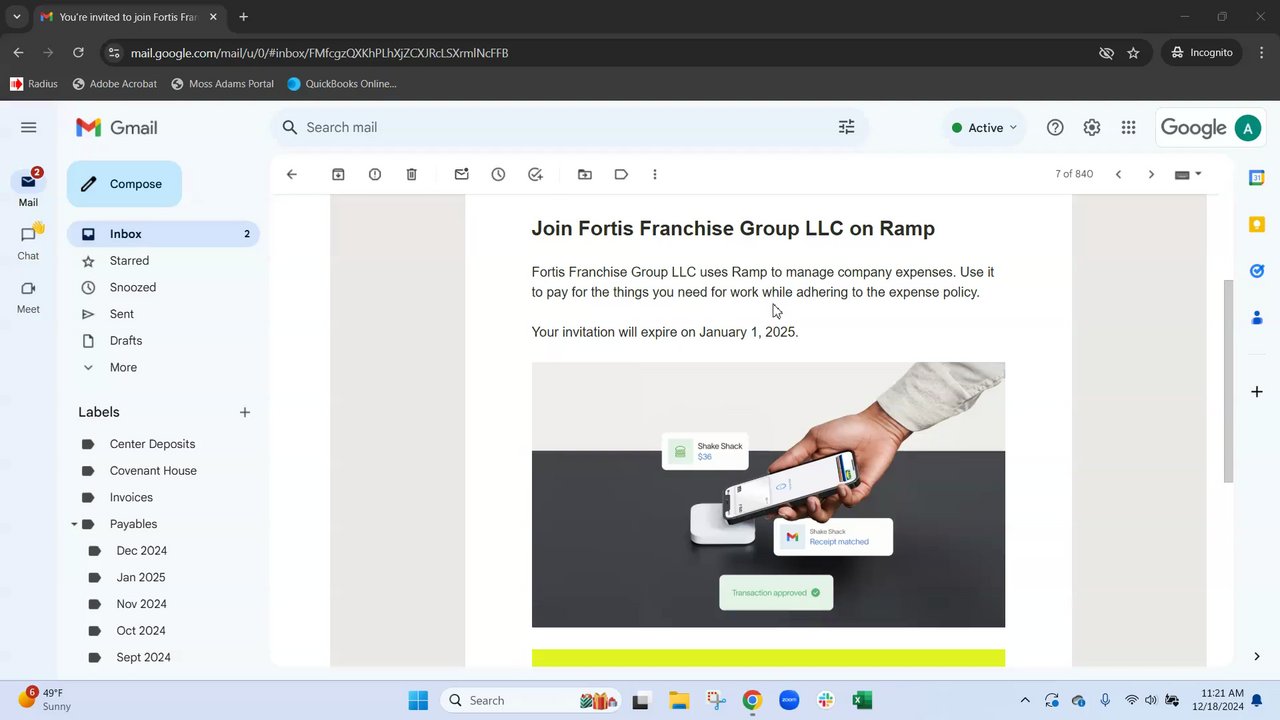Viewport: 1280px width, 720px height.
Task: Open the Jan 2025 sublabel
Action: (x=140, y=577)
